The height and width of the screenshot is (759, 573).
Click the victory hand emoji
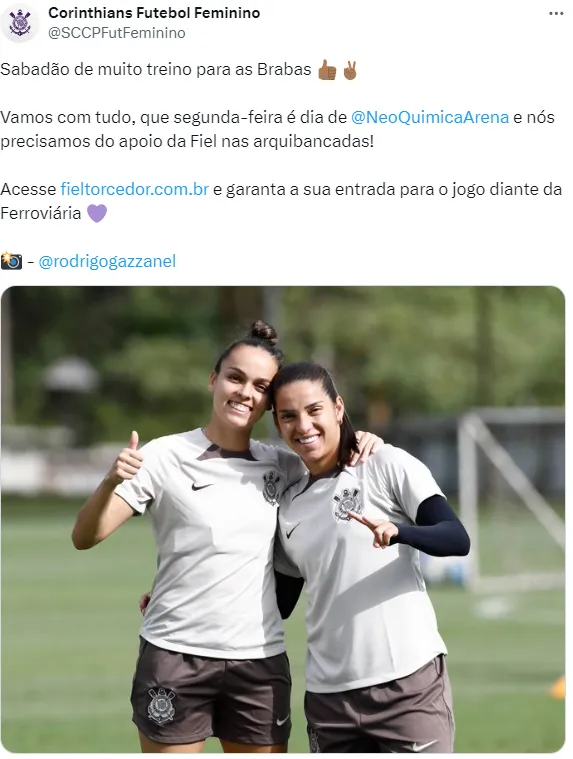coord(350,70)
